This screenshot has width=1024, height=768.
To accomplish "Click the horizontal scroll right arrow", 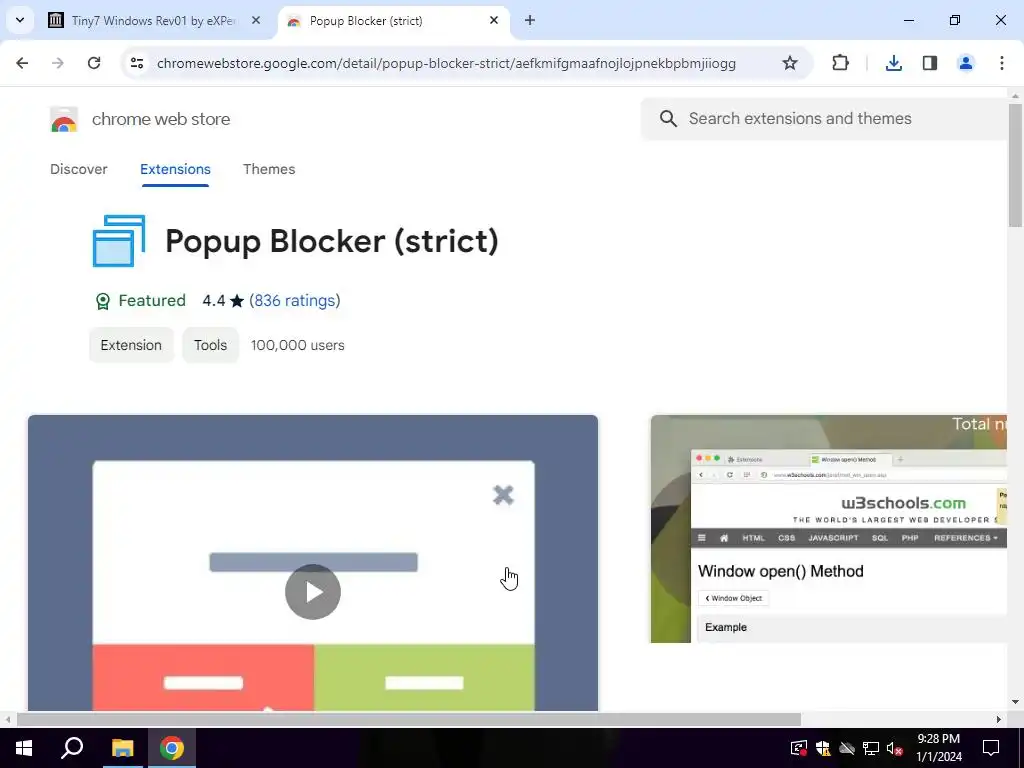I will point(999,720).
